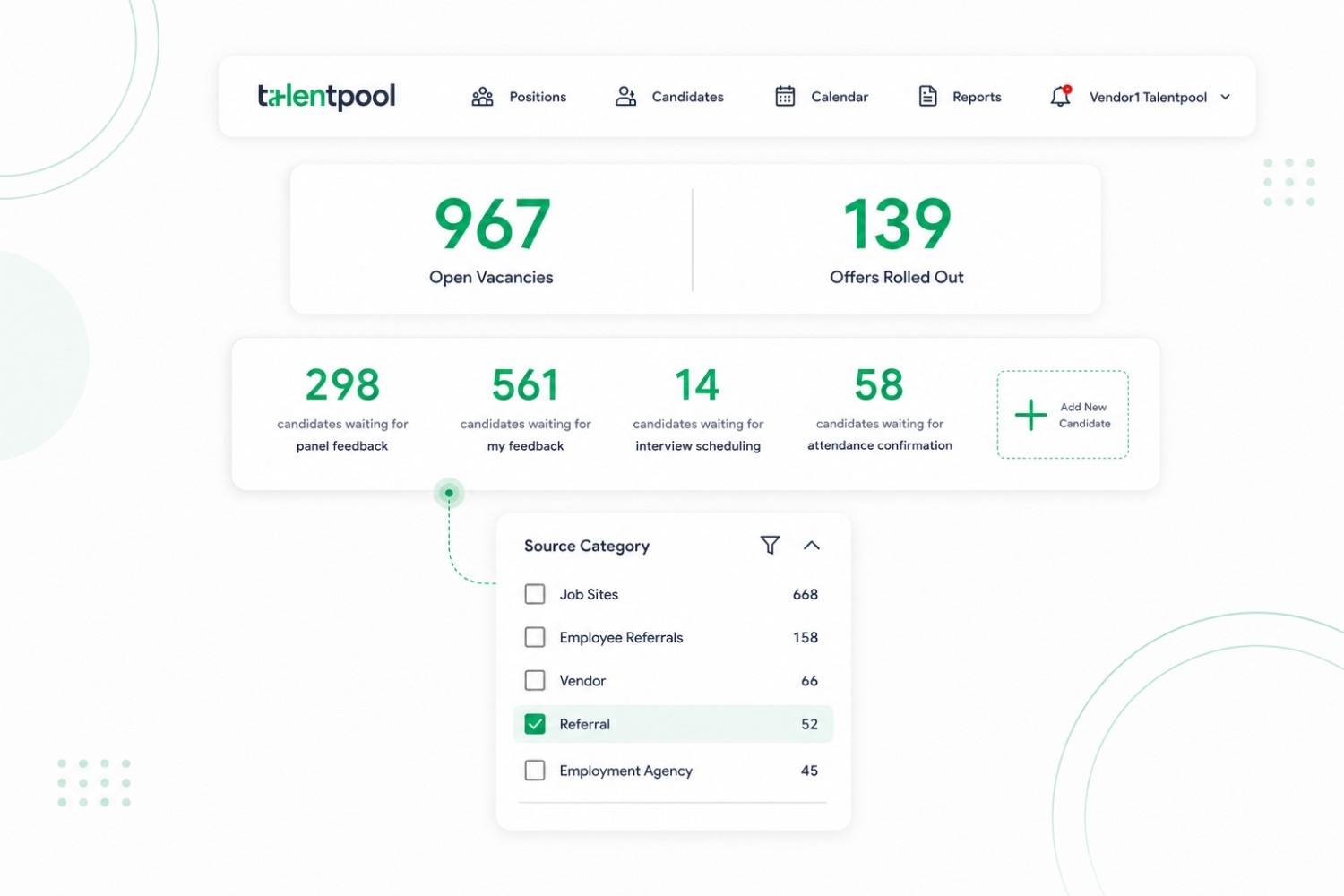This screenshot has height=896, width=1344.
Task: Click the Vendor1 Talentpool account name
Action: pyautogui.click(x=1148, y=97)
